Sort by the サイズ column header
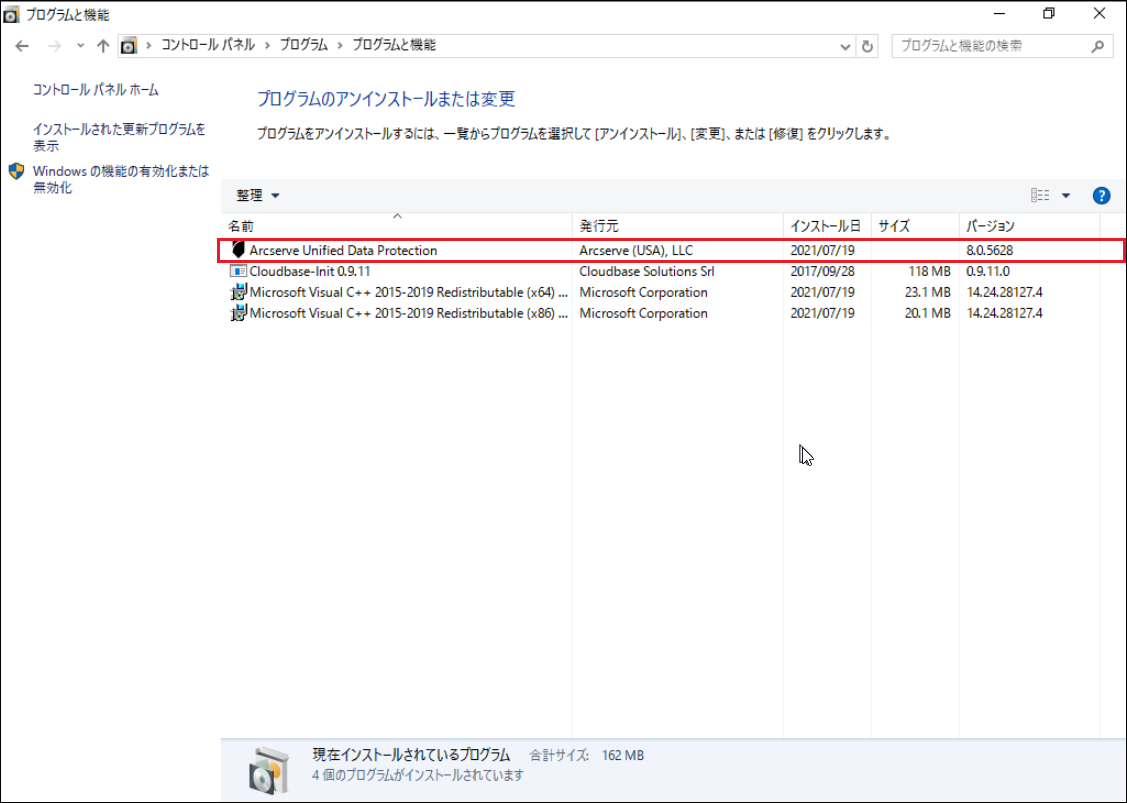Viewport: 1127px width, 803px height. coord(915,226)
